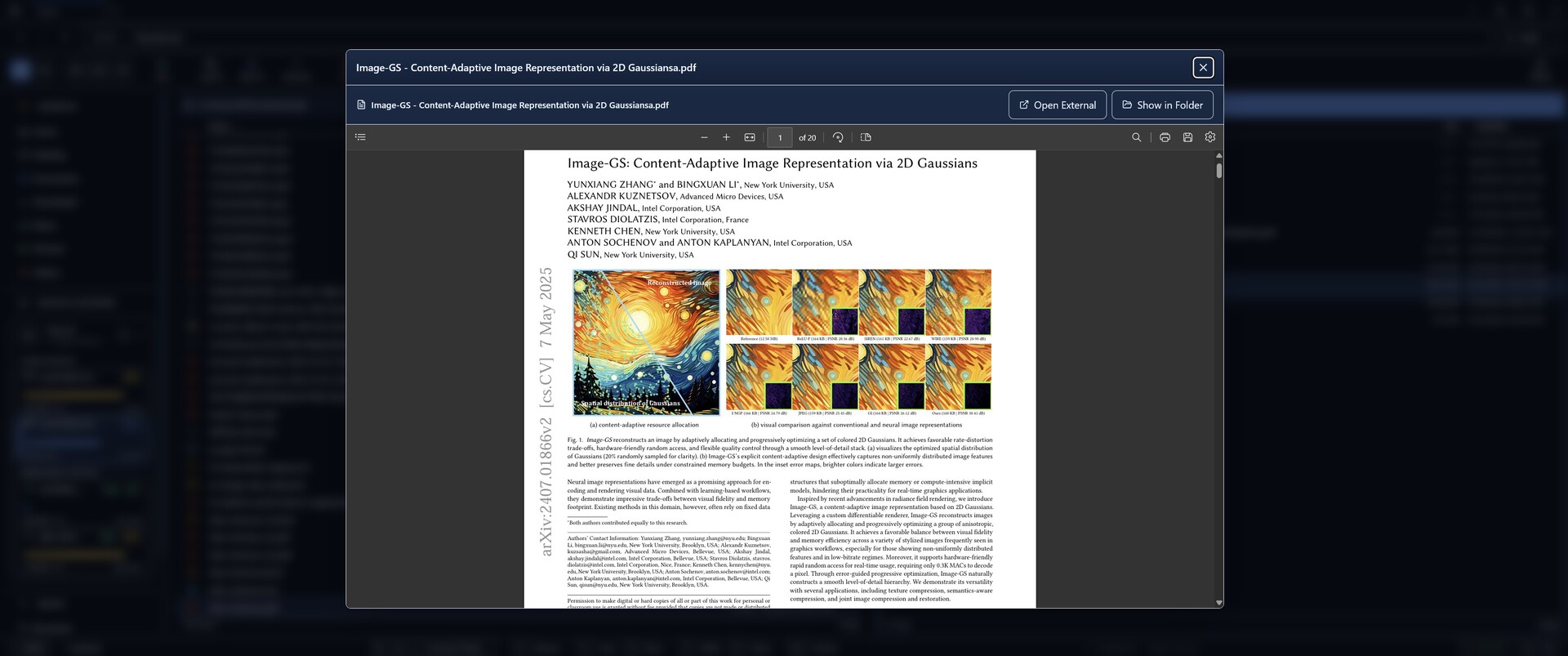Fit the PDF page to width
Viewport: 1568px width, 656px height.
(x=750, y=137)
